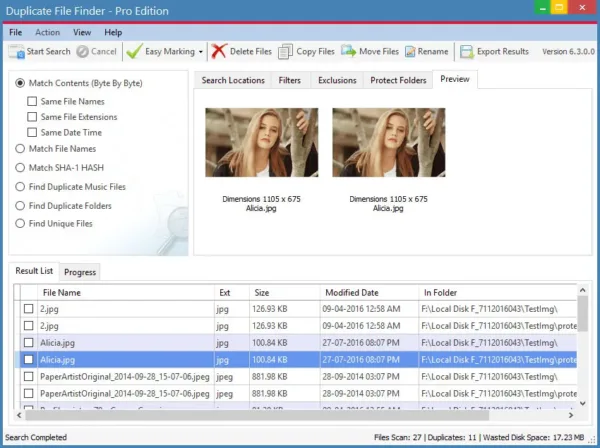The width and height of the screenshot is (600, 448).
Task: Select the Find Duplicate Music Files option
Action: coord(20,187)
